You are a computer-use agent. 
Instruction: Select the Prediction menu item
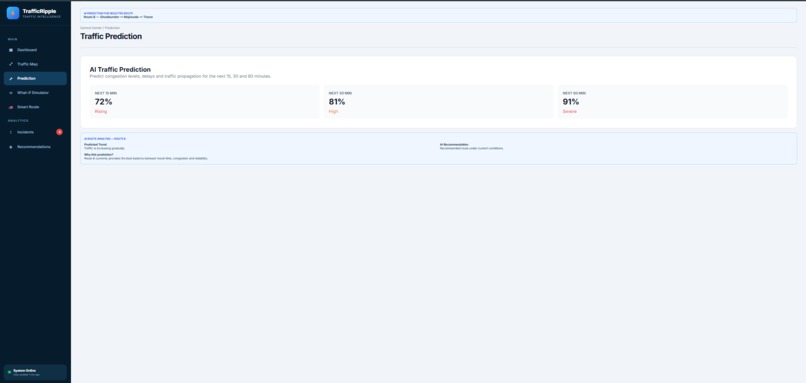coord(35,79)
